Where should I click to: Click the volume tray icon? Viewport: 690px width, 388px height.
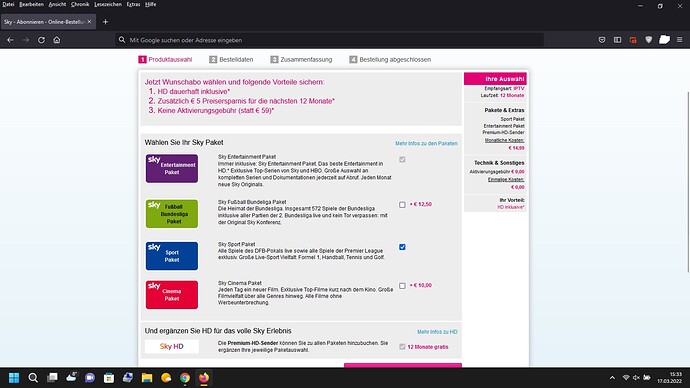click(636, 377)
